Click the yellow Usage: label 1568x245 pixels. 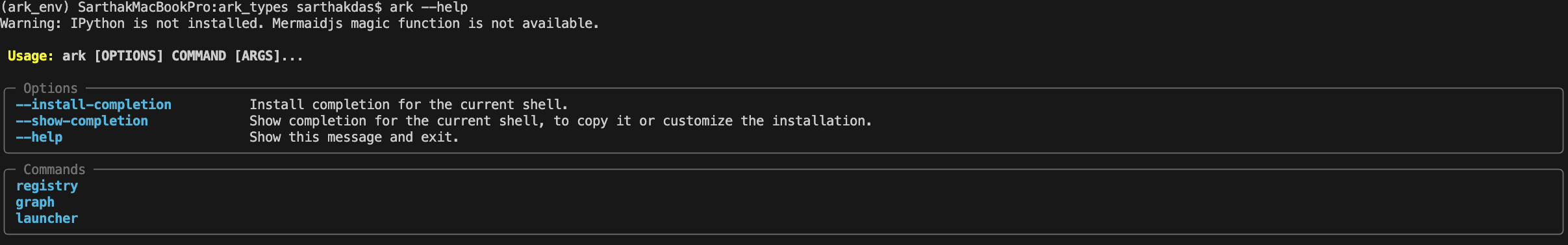(31, 56)
